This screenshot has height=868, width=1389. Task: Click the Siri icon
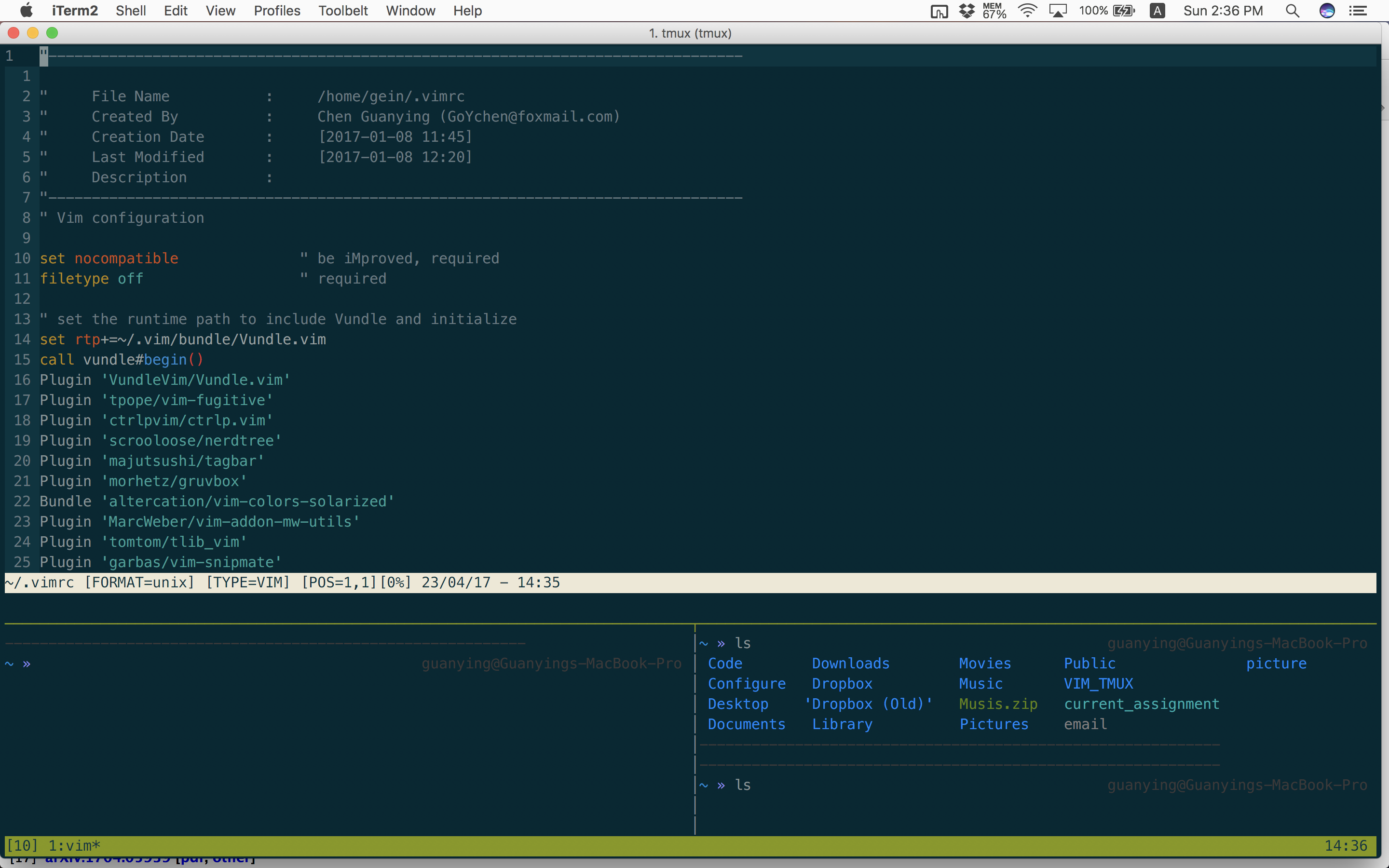pyautogui.click(x=1326, y=10)
